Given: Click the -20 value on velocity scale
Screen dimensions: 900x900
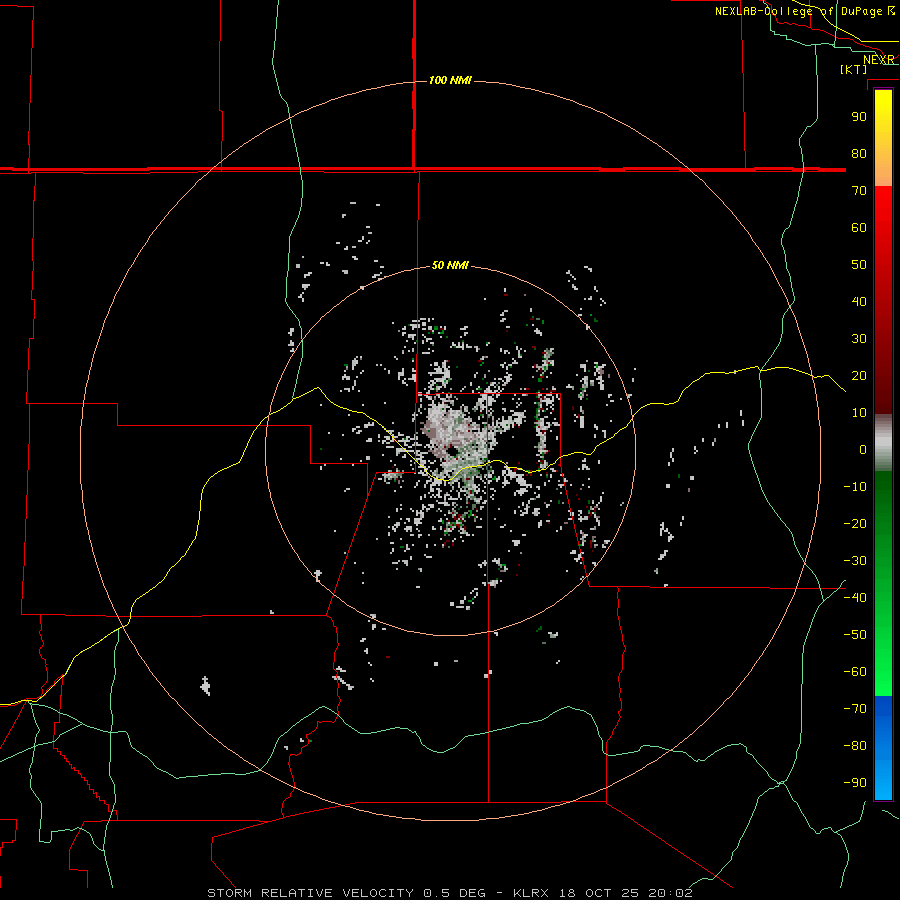Looking at the screenshot, I should pyautogui.click(x=855, y=523).
